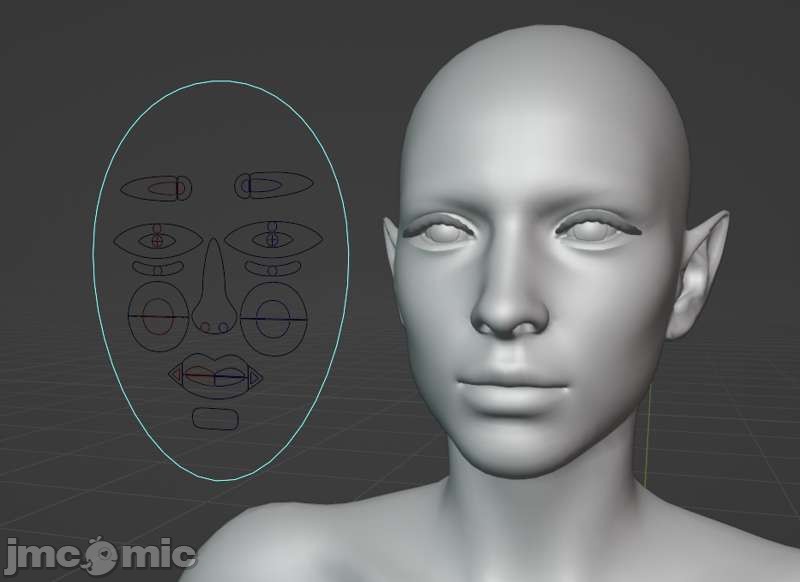Select the rounded rectangle chin control
This screenshot has width=800, height=582.
tap(215, 419)
